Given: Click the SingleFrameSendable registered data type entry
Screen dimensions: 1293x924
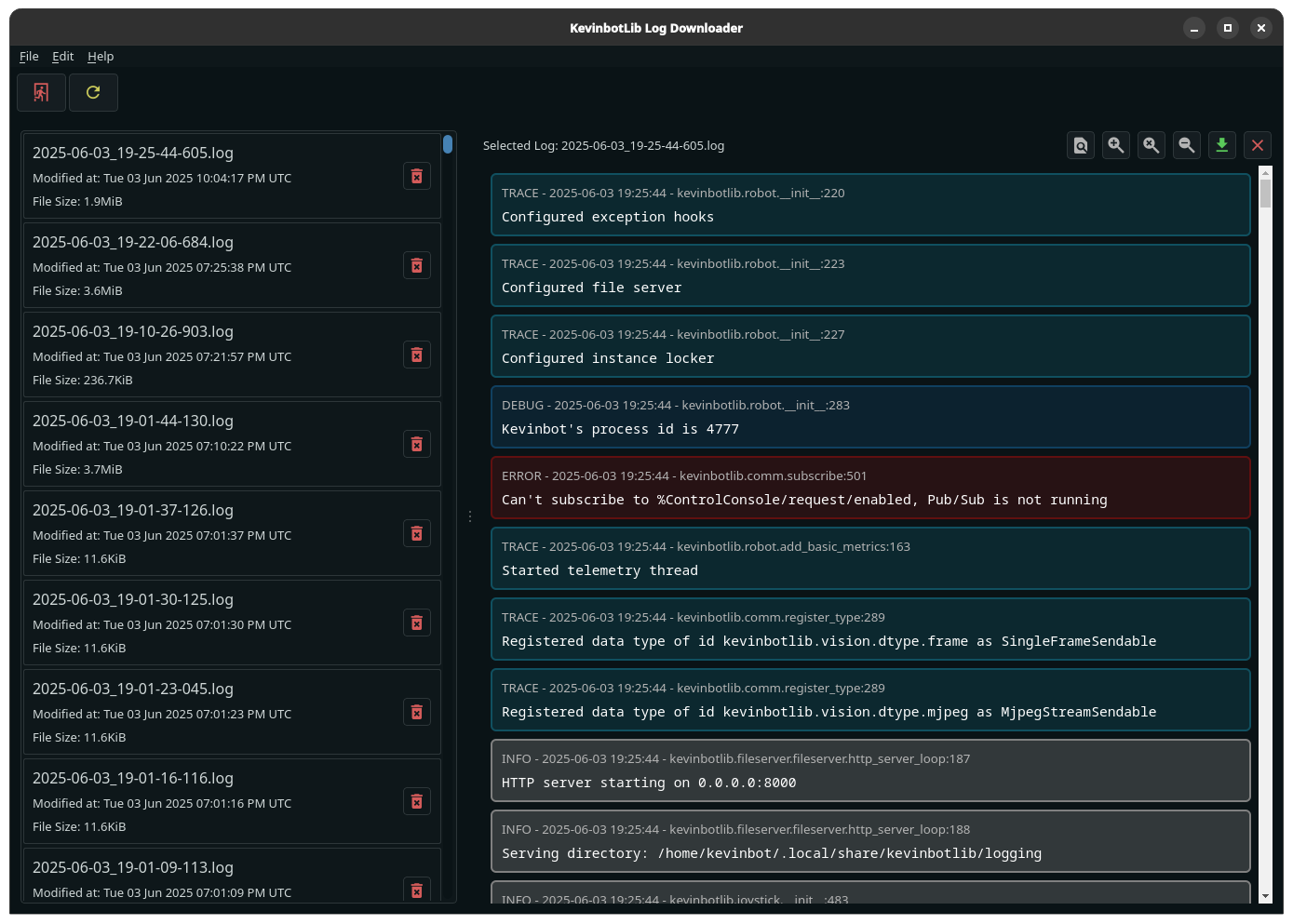Looking at the screenshot, I should (870, 629).
